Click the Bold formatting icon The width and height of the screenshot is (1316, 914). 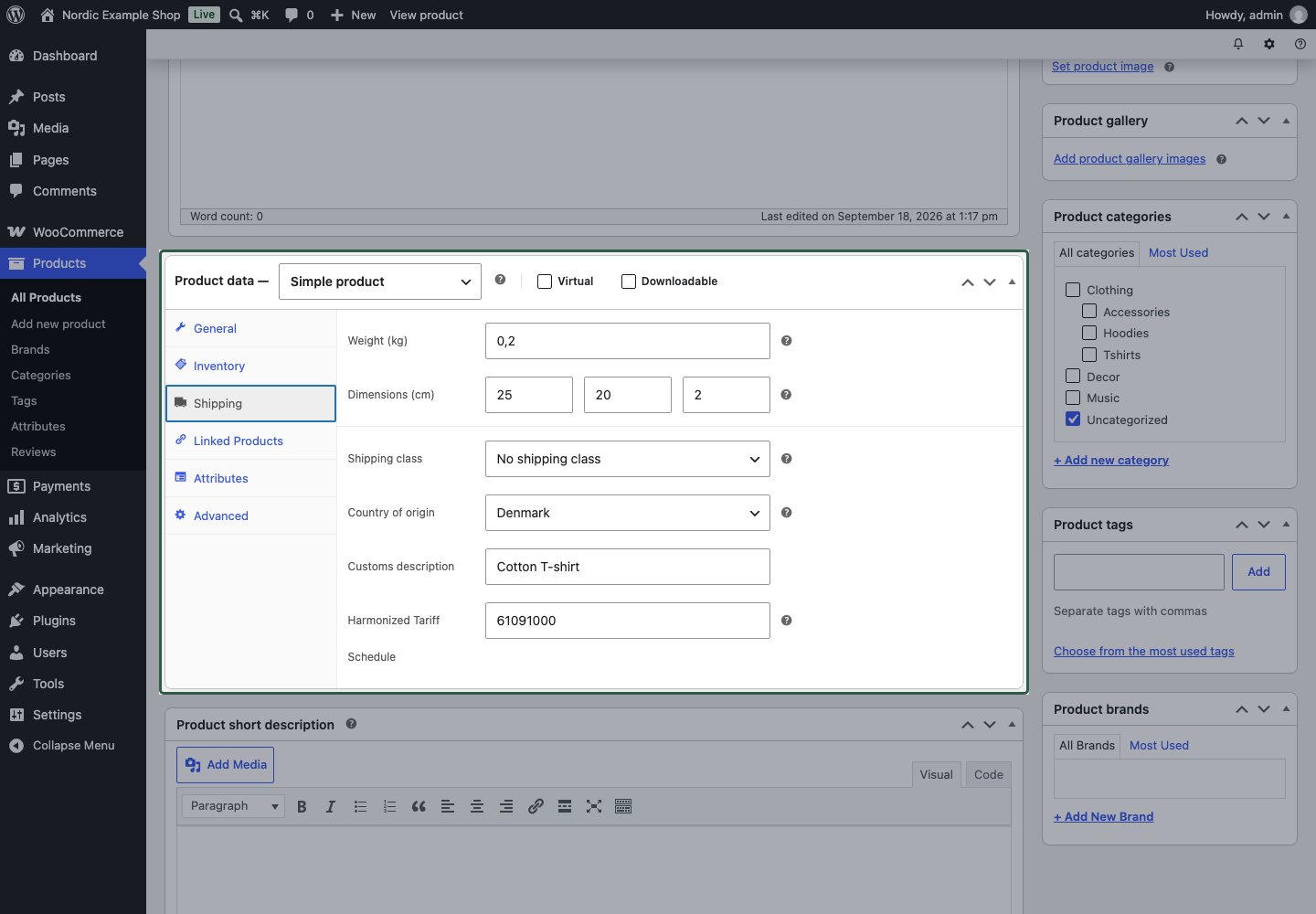pyautogui.click(x=302, y=806)
